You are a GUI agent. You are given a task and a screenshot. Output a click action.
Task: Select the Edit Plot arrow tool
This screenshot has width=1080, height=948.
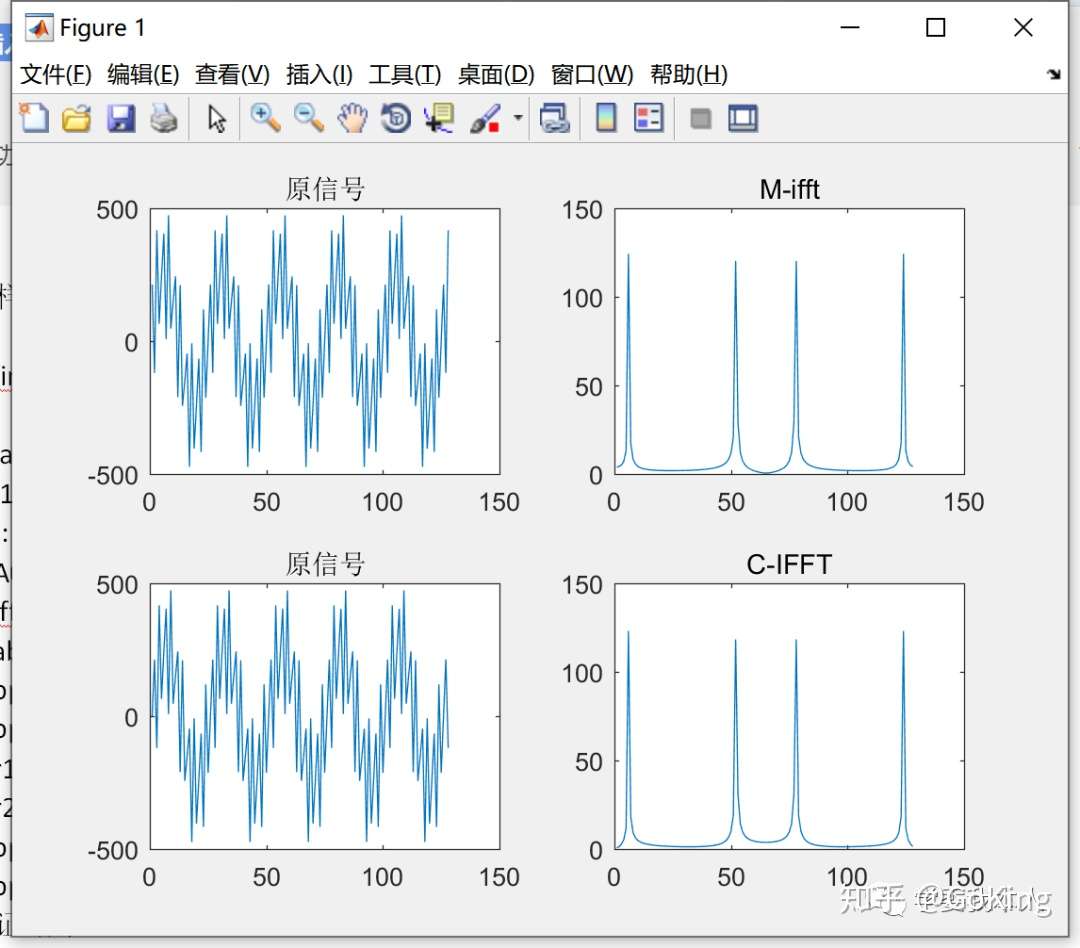point(217,118)
